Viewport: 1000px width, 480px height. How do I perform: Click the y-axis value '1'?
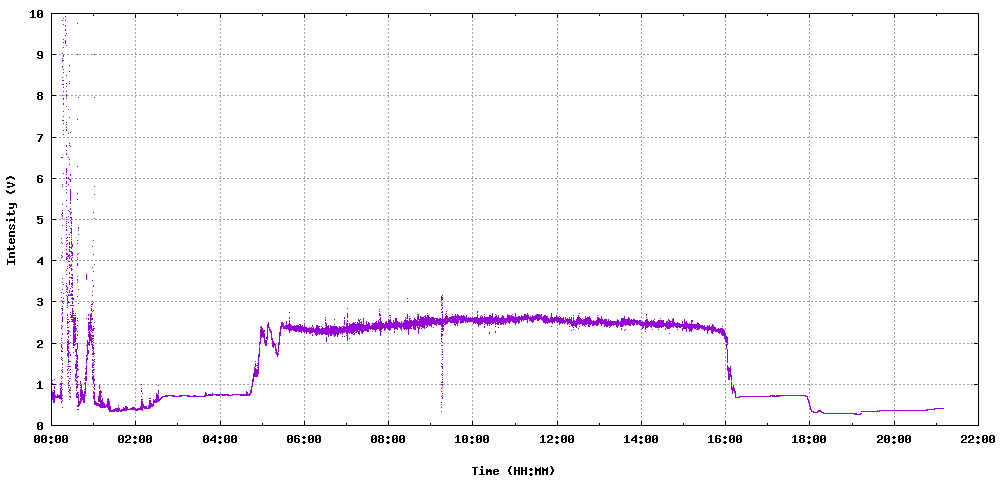41,384
